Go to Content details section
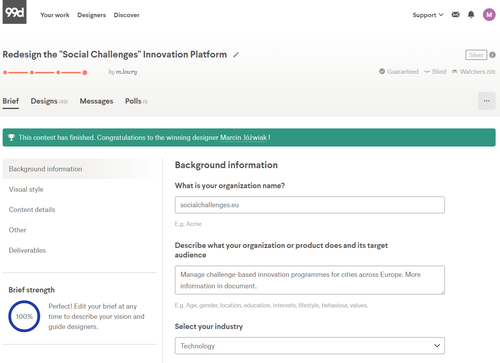 click(32, 210)
